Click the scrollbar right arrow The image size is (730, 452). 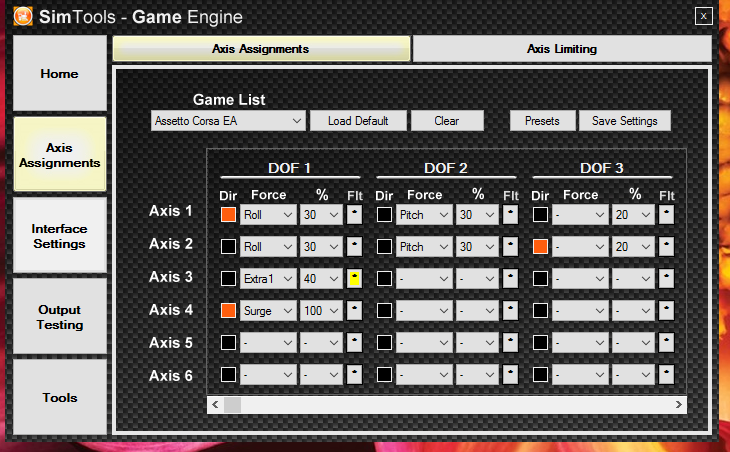[x=679, y=405]
